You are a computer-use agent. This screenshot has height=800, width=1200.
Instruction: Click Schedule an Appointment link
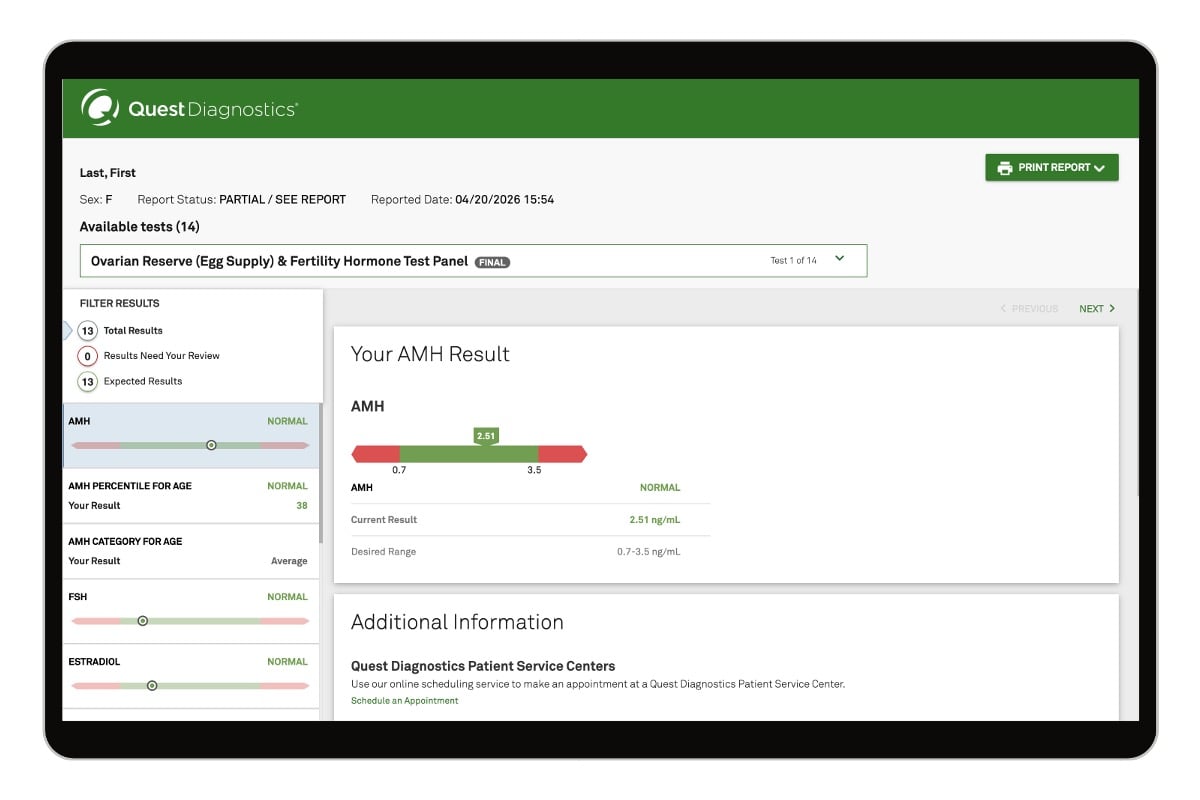404,701
